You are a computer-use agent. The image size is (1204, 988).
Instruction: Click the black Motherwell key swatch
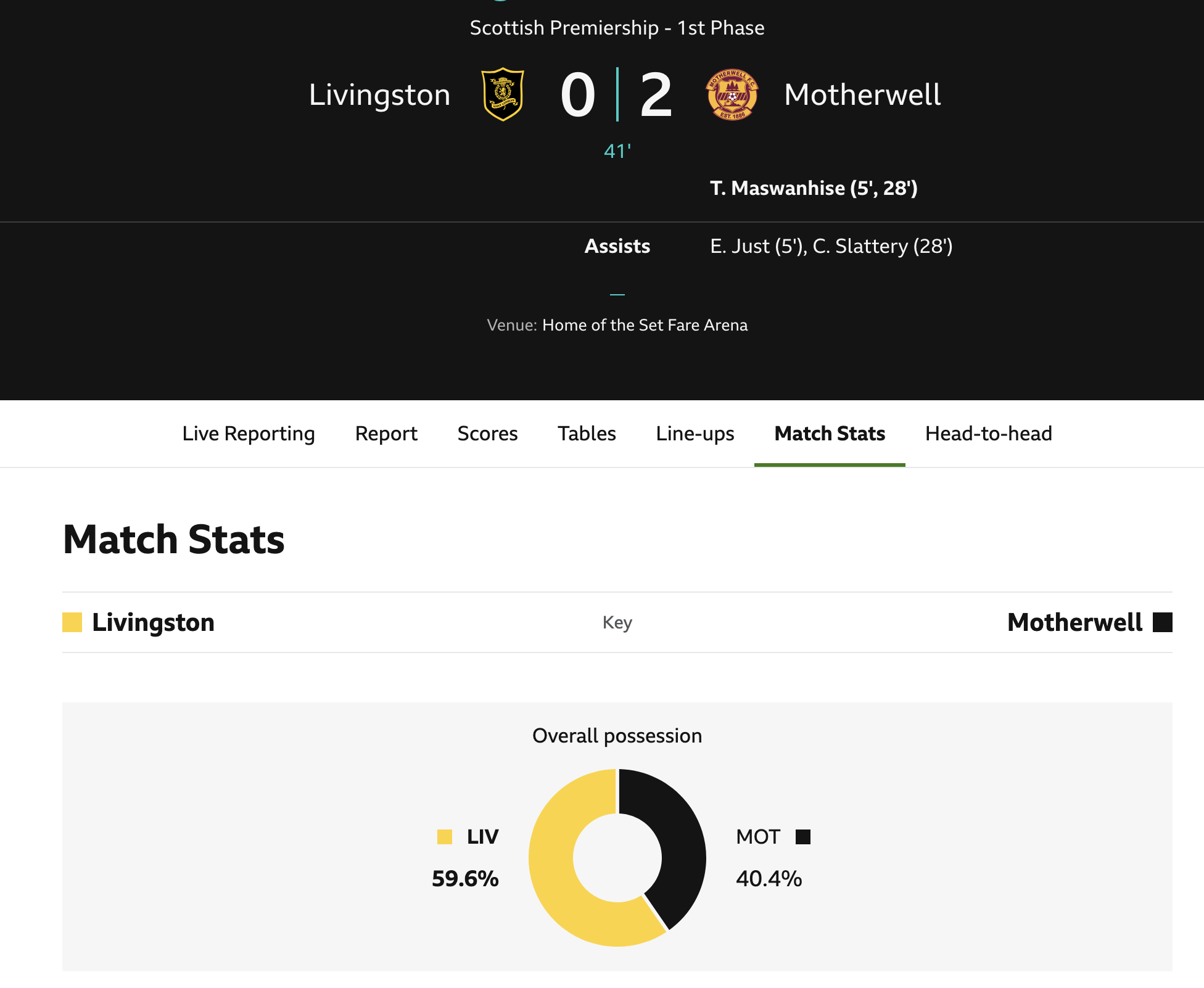pyautogui.click(x=1162, y=622)
